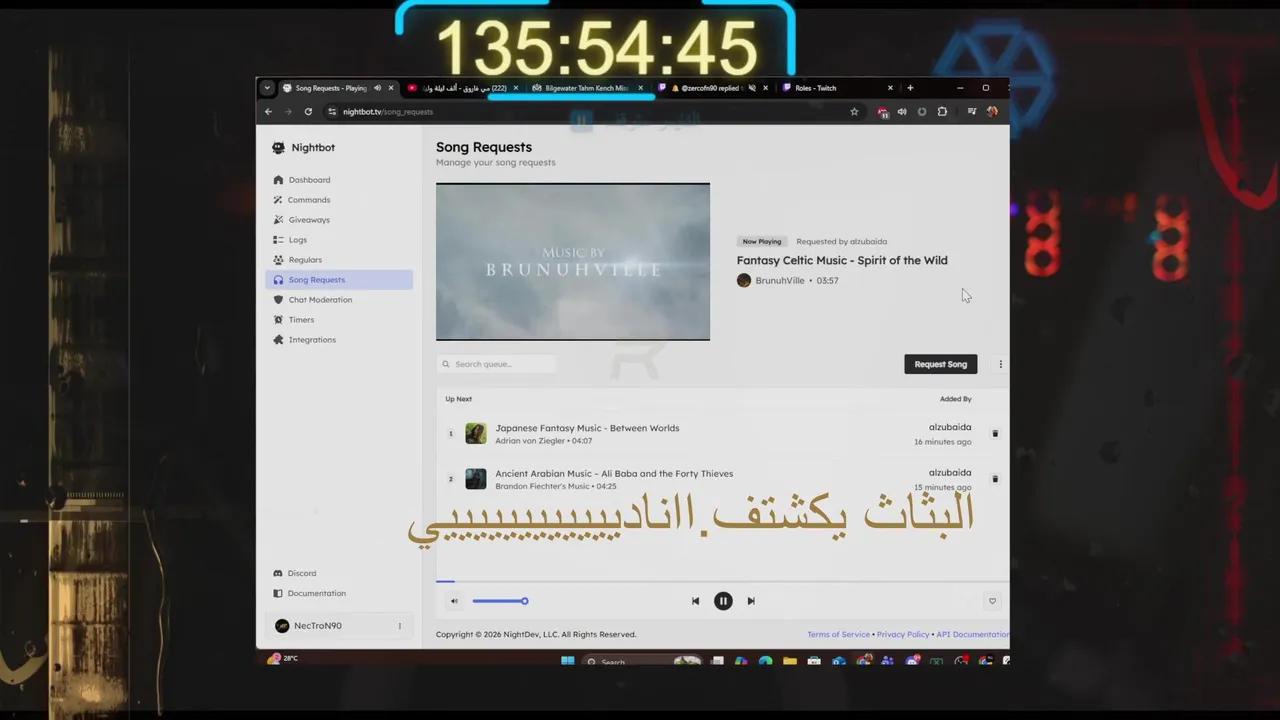Open the Dashboard page in Nightbot sidebar
Viewport: 1280px width, 720px height.
(339, 180)
